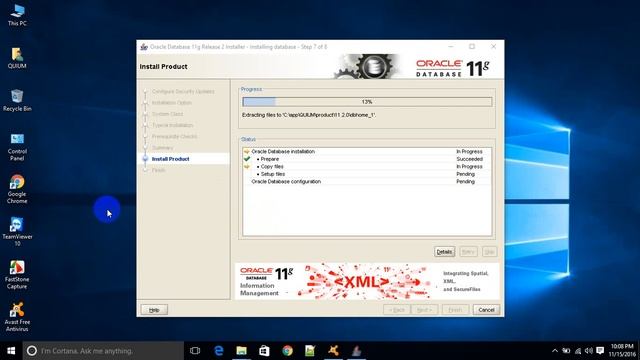
Task: Open Windows Store from taskbar
Action: pos(264,351)
